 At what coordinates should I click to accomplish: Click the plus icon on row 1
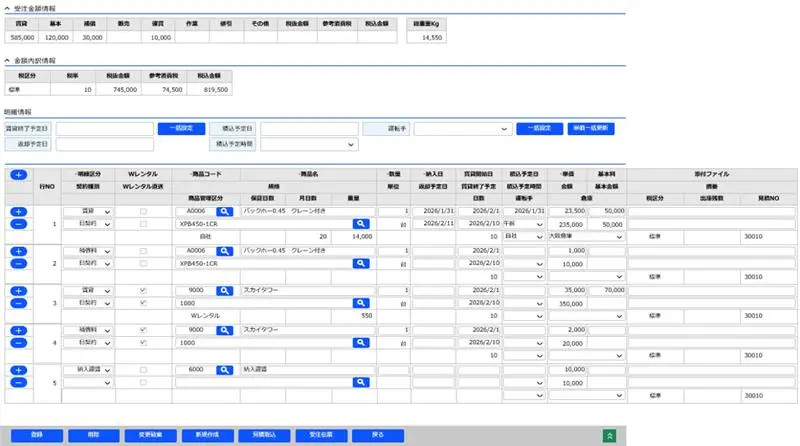coord(19,211)
